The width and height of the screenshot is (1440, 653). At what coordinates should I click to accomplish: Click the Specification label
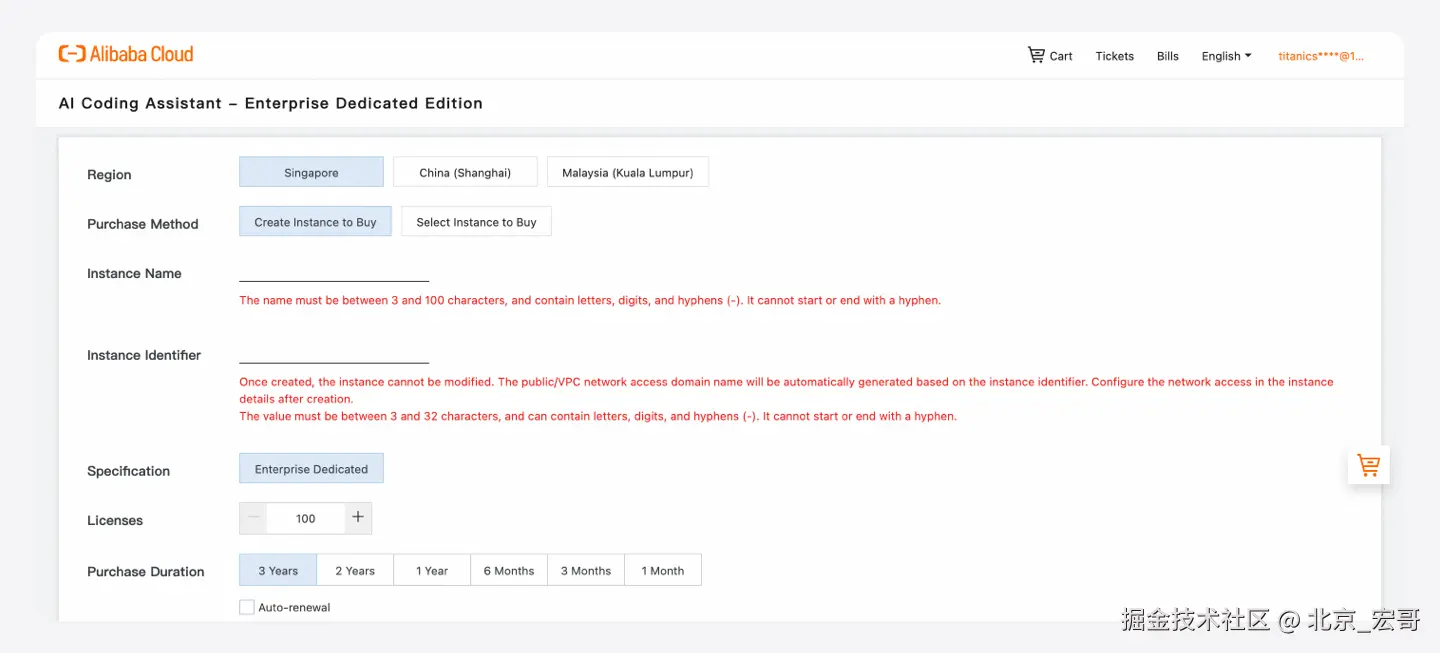[x=128, y=471]
